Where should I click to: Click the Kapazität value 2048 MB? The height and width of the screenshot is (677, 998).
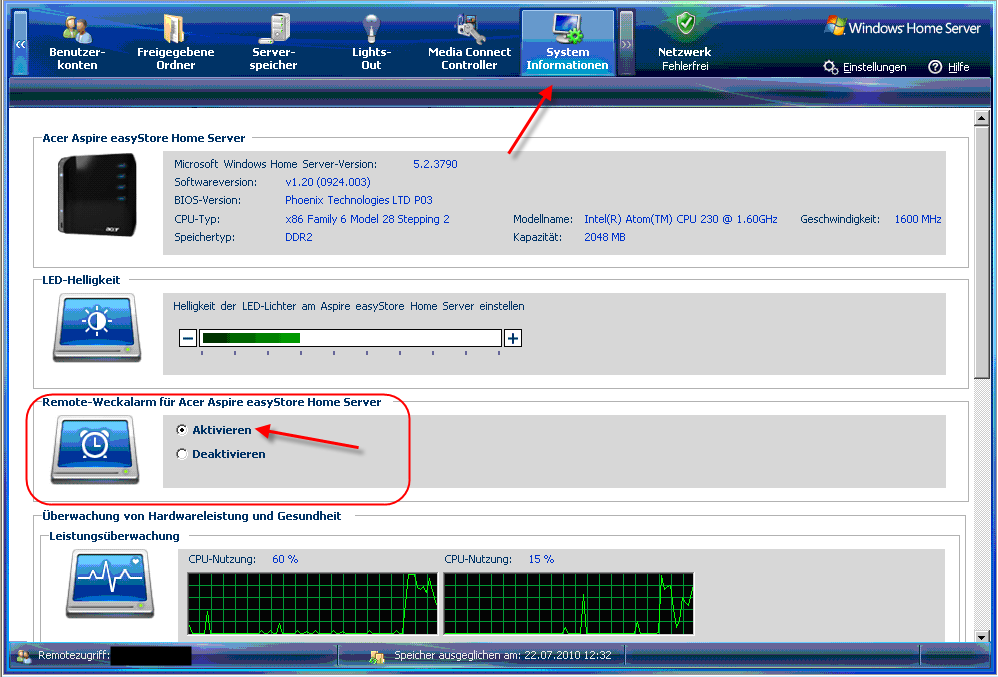coord(605,237)
